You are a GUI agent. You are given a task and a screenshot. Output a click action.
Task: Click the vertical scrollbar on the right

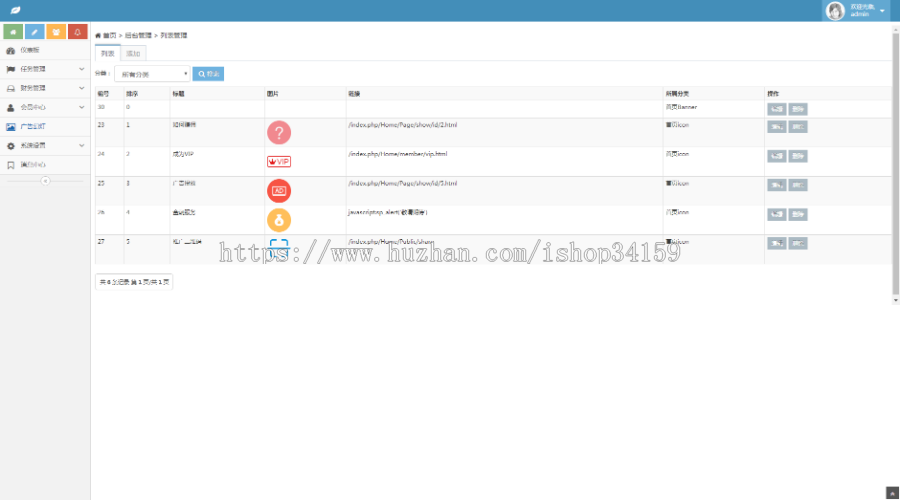click(x=895, y=164)
